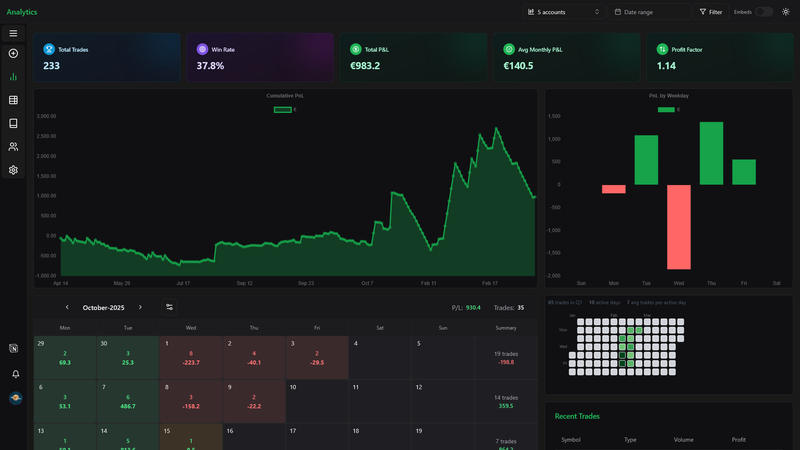This screenshot has height=450, width=800.
Task: Click the Total P&L card icon
Action: [356, 49]
